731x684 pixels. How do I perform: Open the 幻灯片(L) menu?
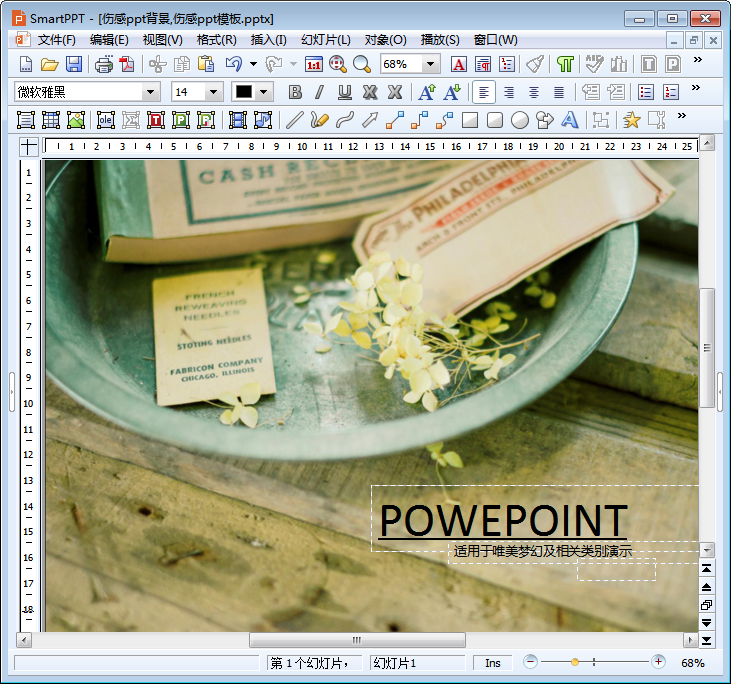click(325, 40)
